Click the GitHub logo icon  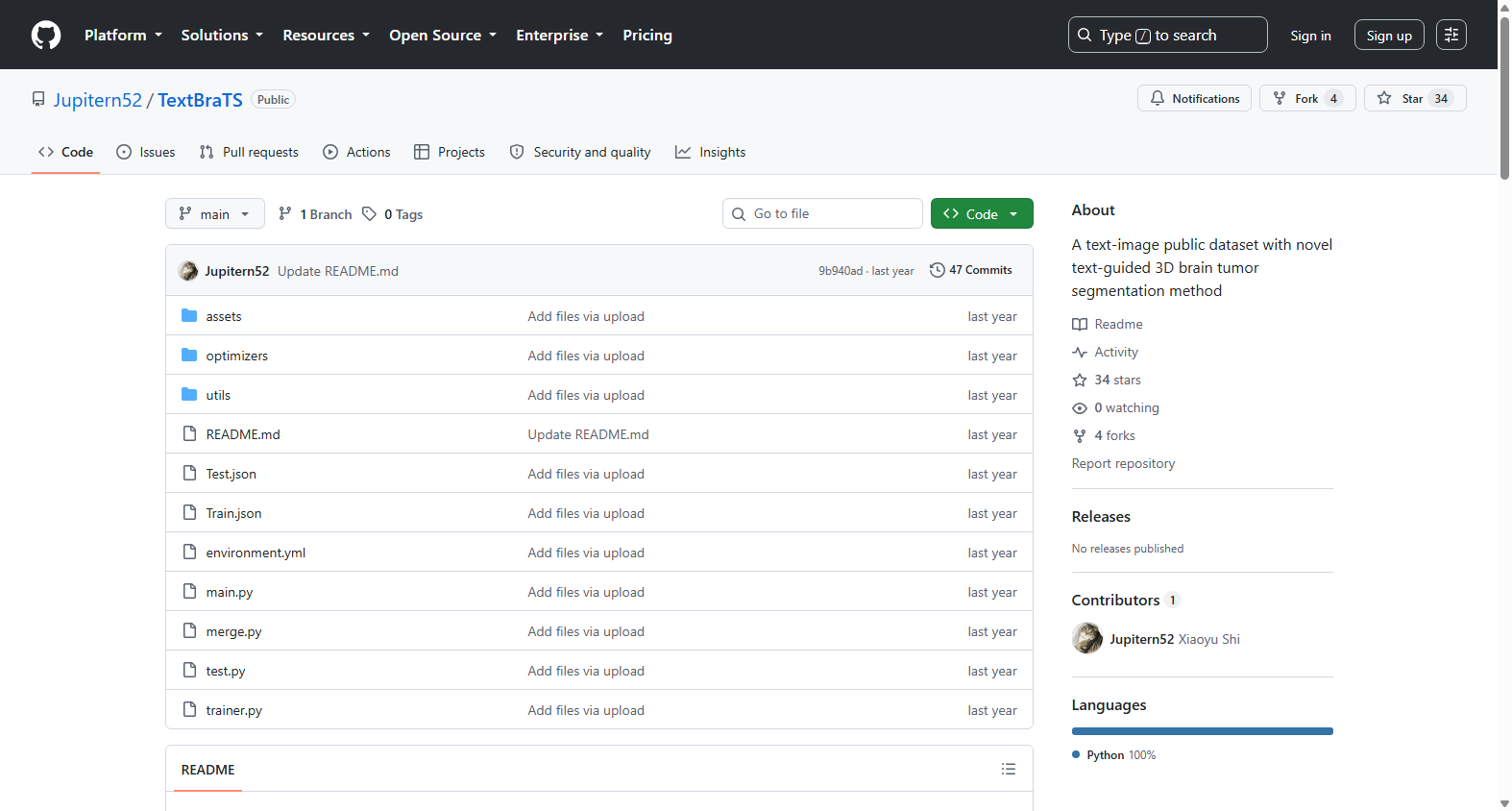46,36
